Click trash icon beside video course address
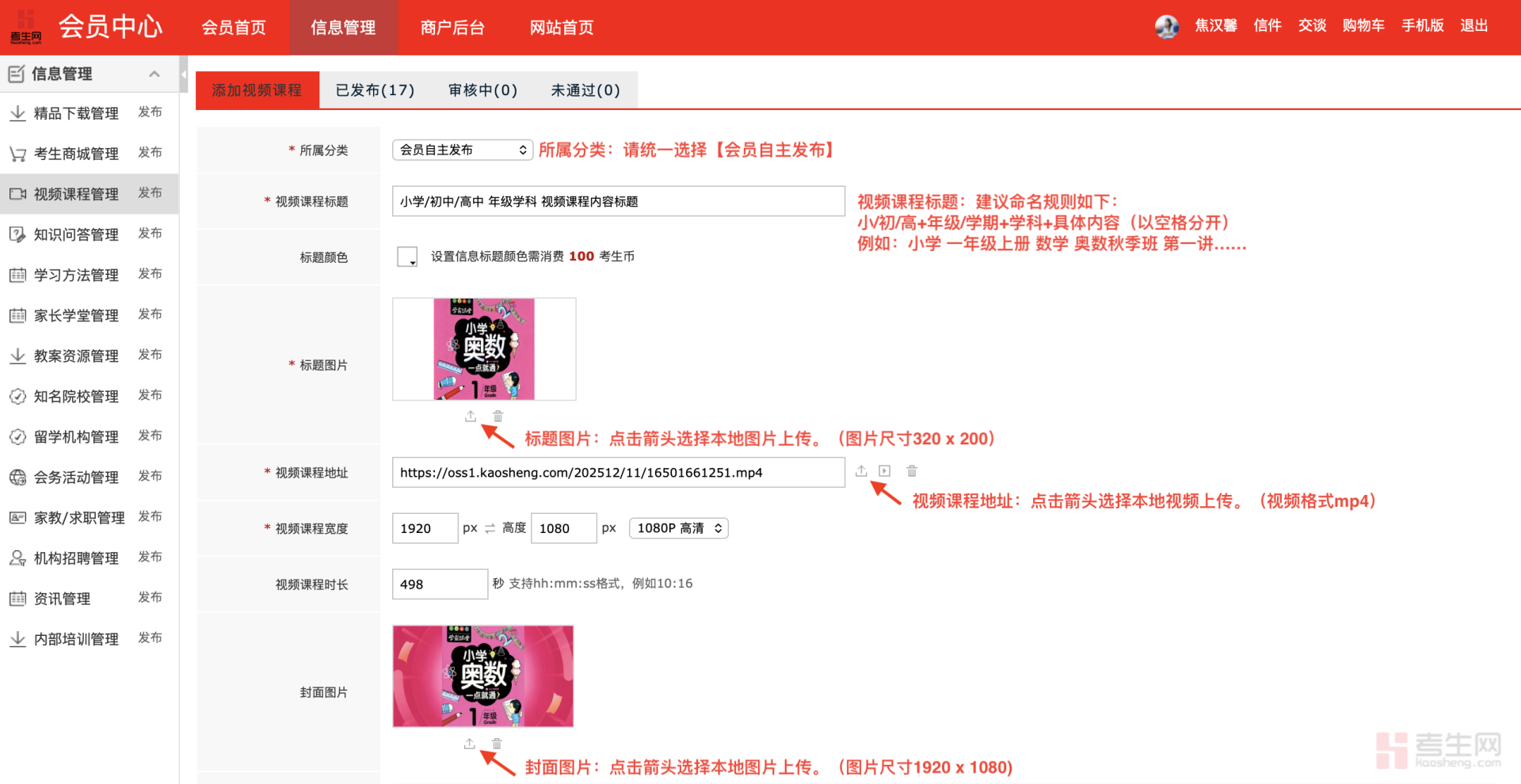 (912, 471)
